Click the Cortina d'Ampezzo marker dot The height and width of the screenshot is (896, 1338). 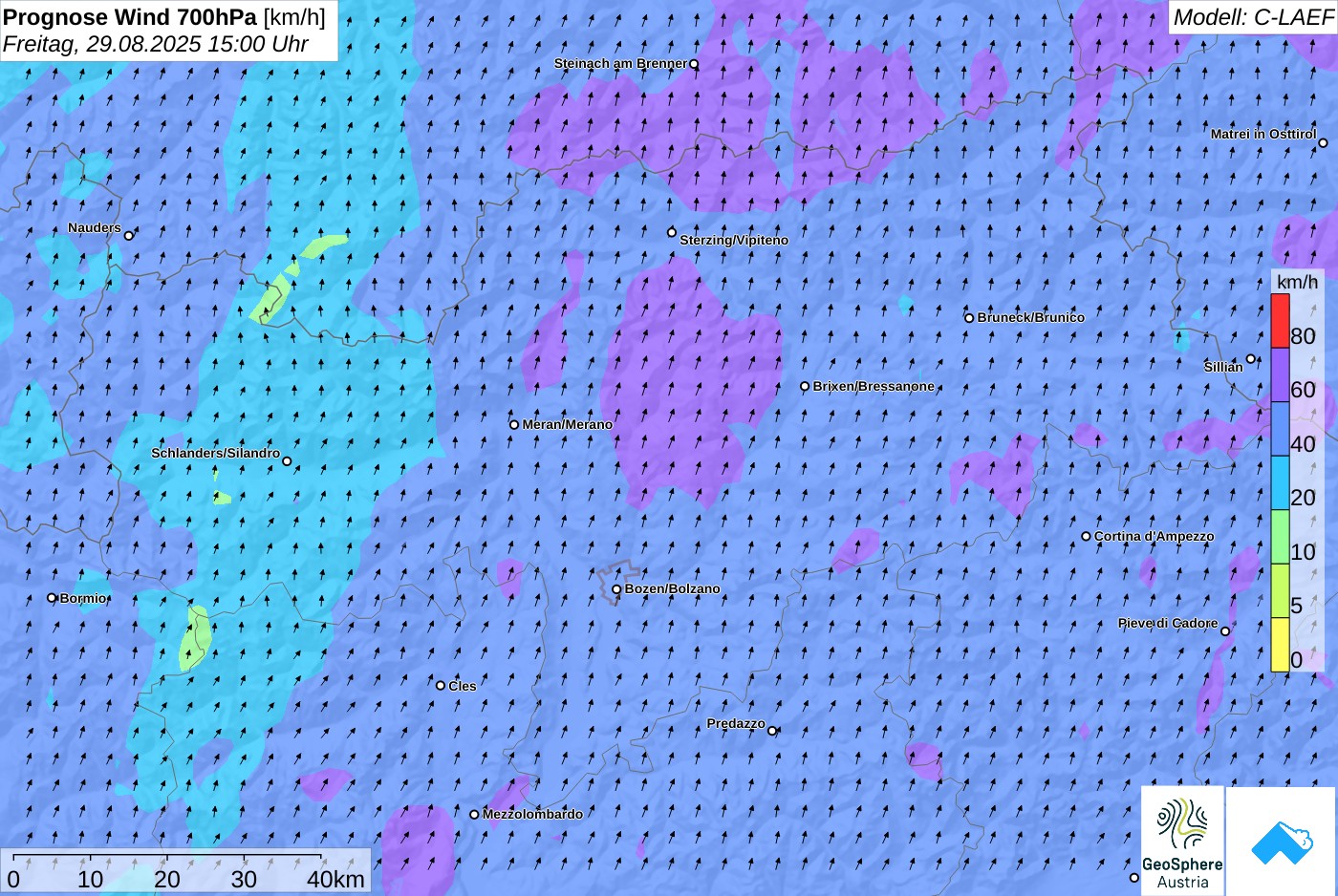(x=1087, y=537)
